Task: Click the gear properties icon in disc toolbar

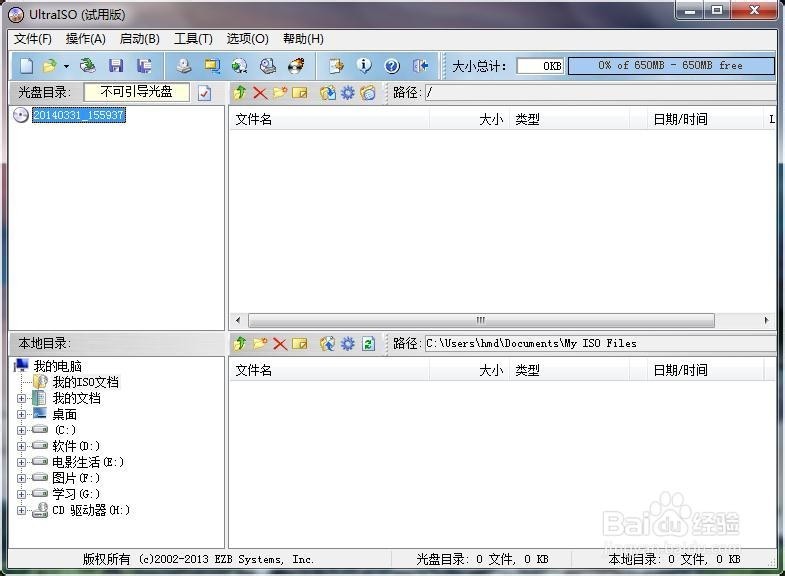Action: tap(347, 93)
